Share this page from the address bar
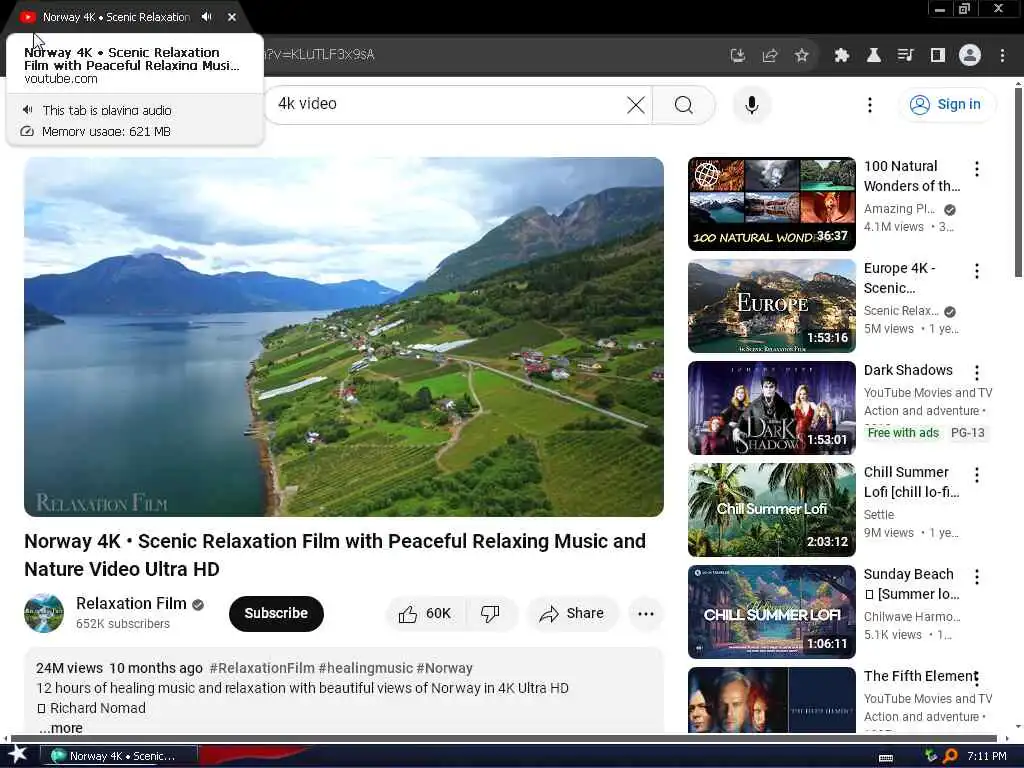 [770, 56]
